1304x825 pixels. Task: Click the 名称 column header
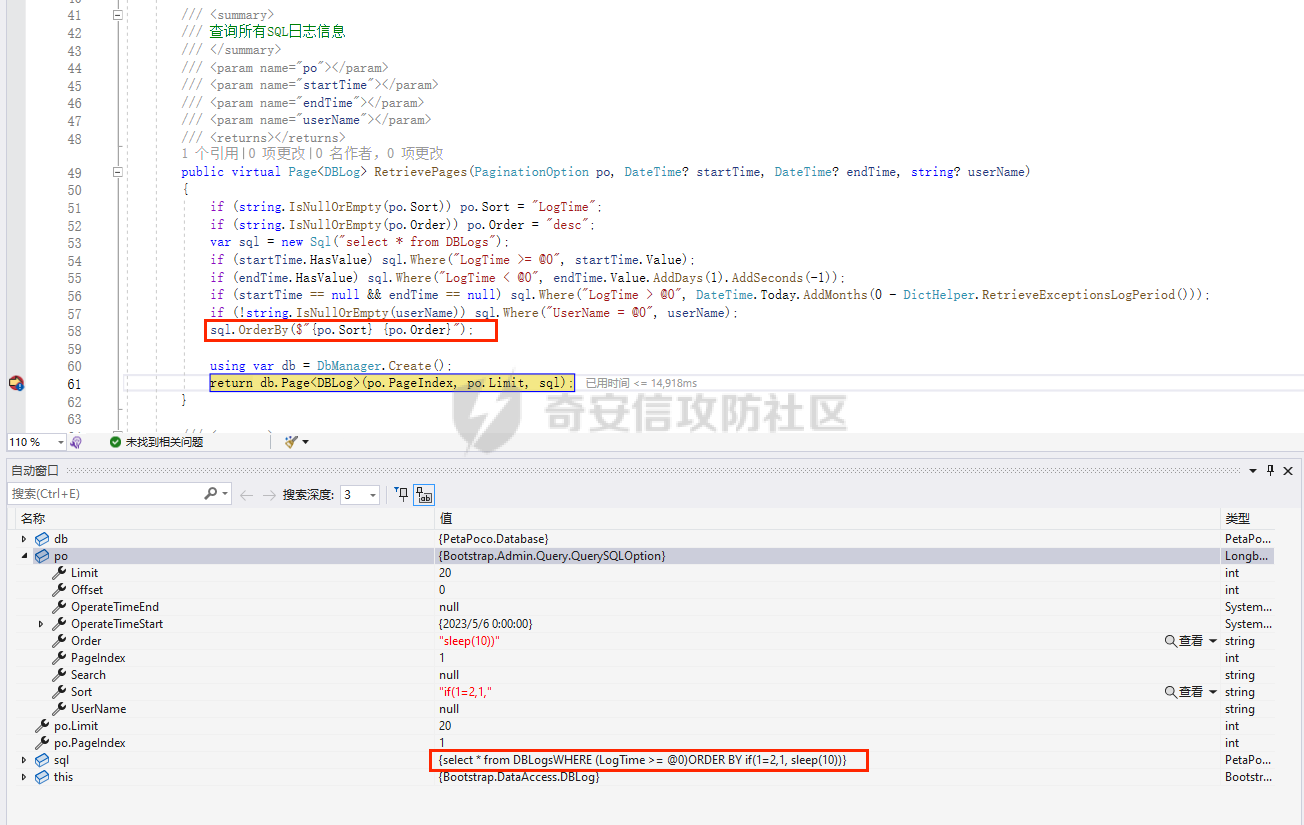tap(33, 518)
